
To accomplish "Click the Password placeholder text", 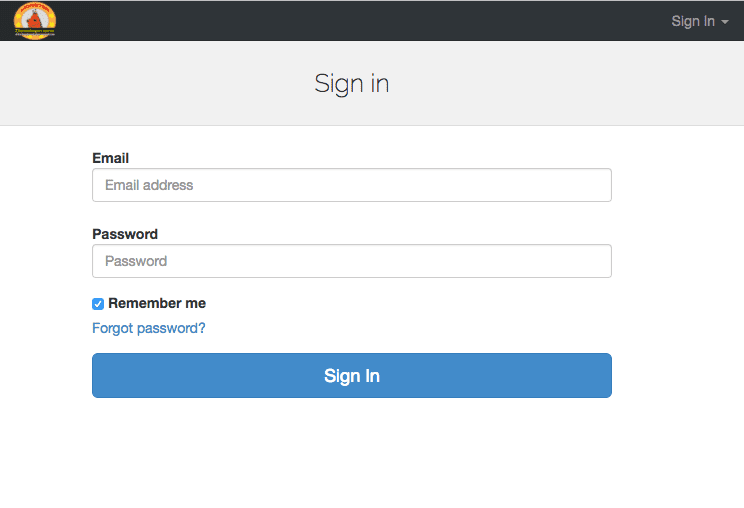I will tap(136, 261).
